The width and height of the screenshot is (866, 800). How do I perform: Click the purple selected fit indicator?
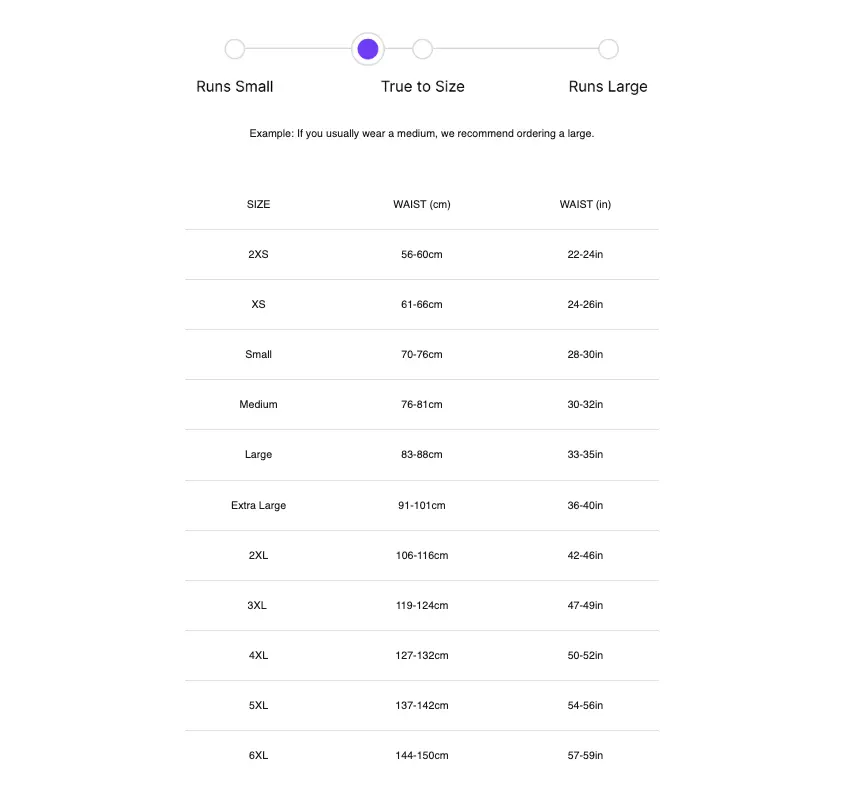tap(368, 49)
